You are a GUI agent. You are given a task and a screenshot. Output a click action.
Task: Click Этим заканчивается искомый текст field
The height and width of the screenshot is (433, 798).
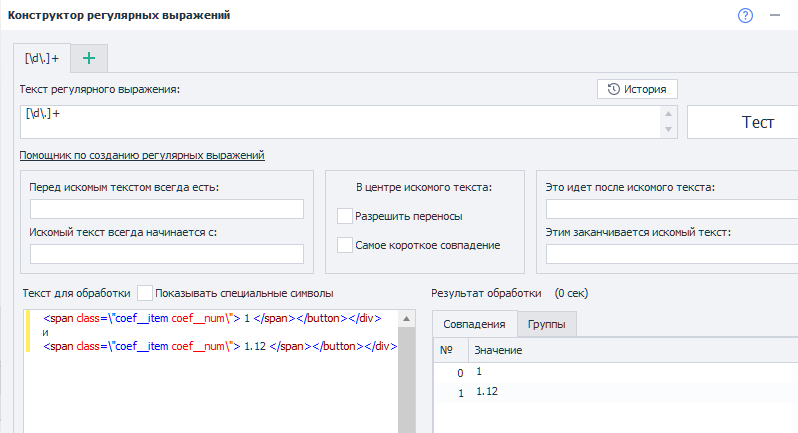[x=670, y=254]
